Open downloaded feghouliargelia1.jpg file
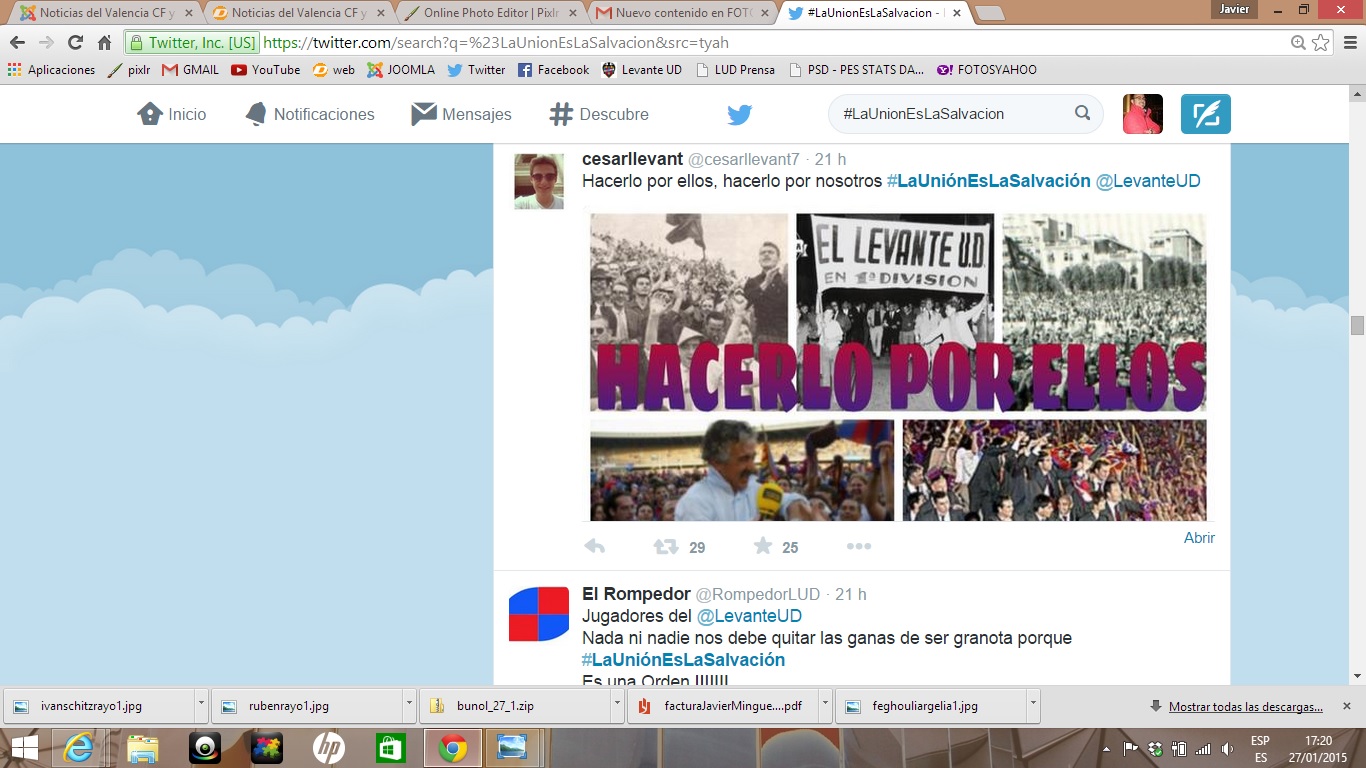The width and height of the screenshot is (1366, 768). 930,705
